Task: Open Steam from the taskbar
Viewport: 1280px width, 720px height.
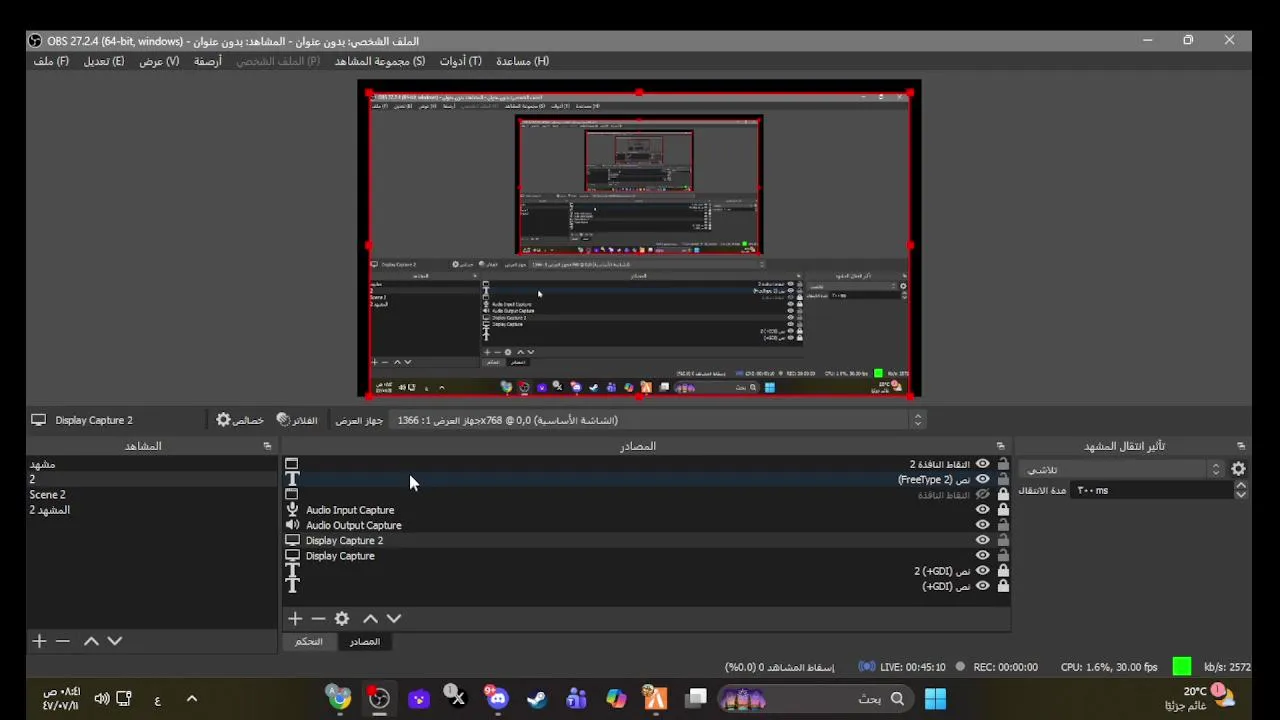Action: tap(537, 698)
